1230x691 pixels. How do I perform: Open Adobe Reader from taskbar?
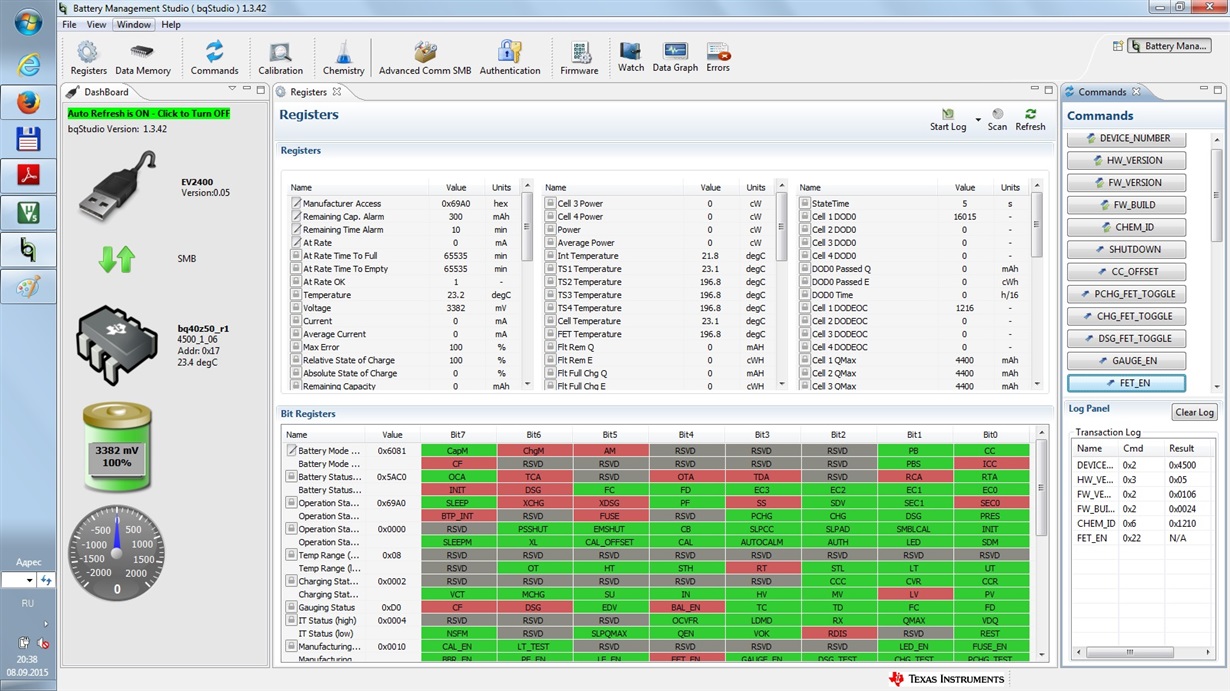click(28, 176)
